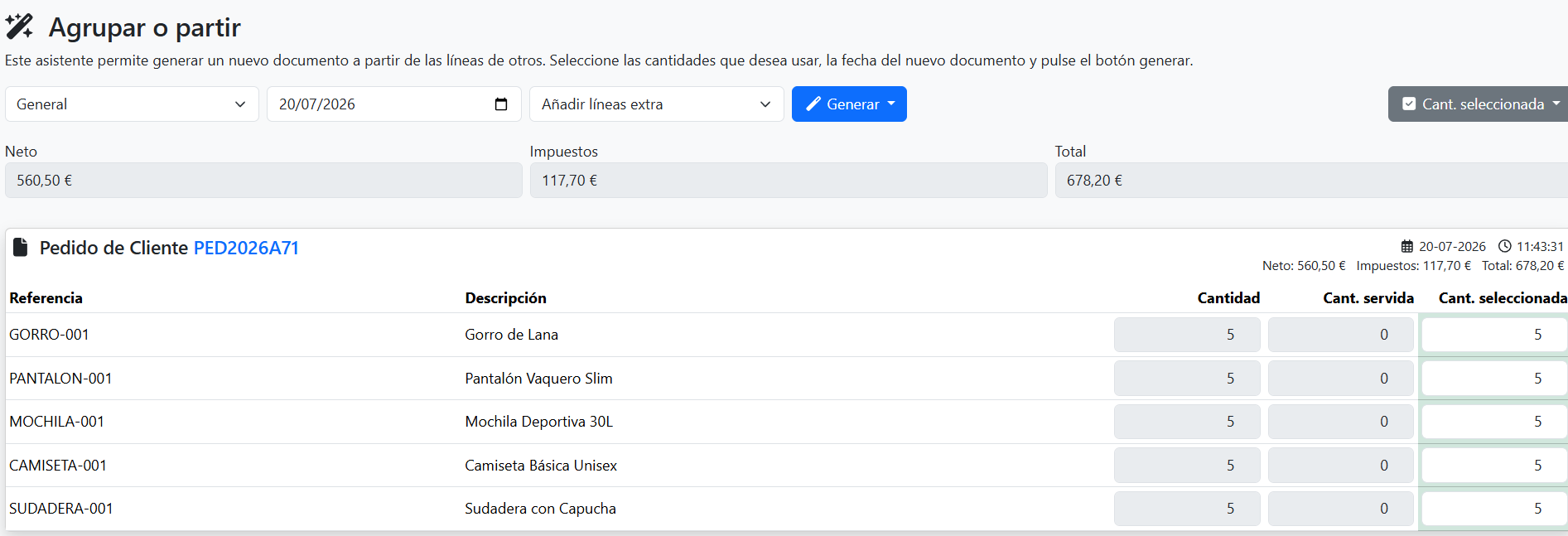Edit selected quantity for MOCHILA-001

1494,422
